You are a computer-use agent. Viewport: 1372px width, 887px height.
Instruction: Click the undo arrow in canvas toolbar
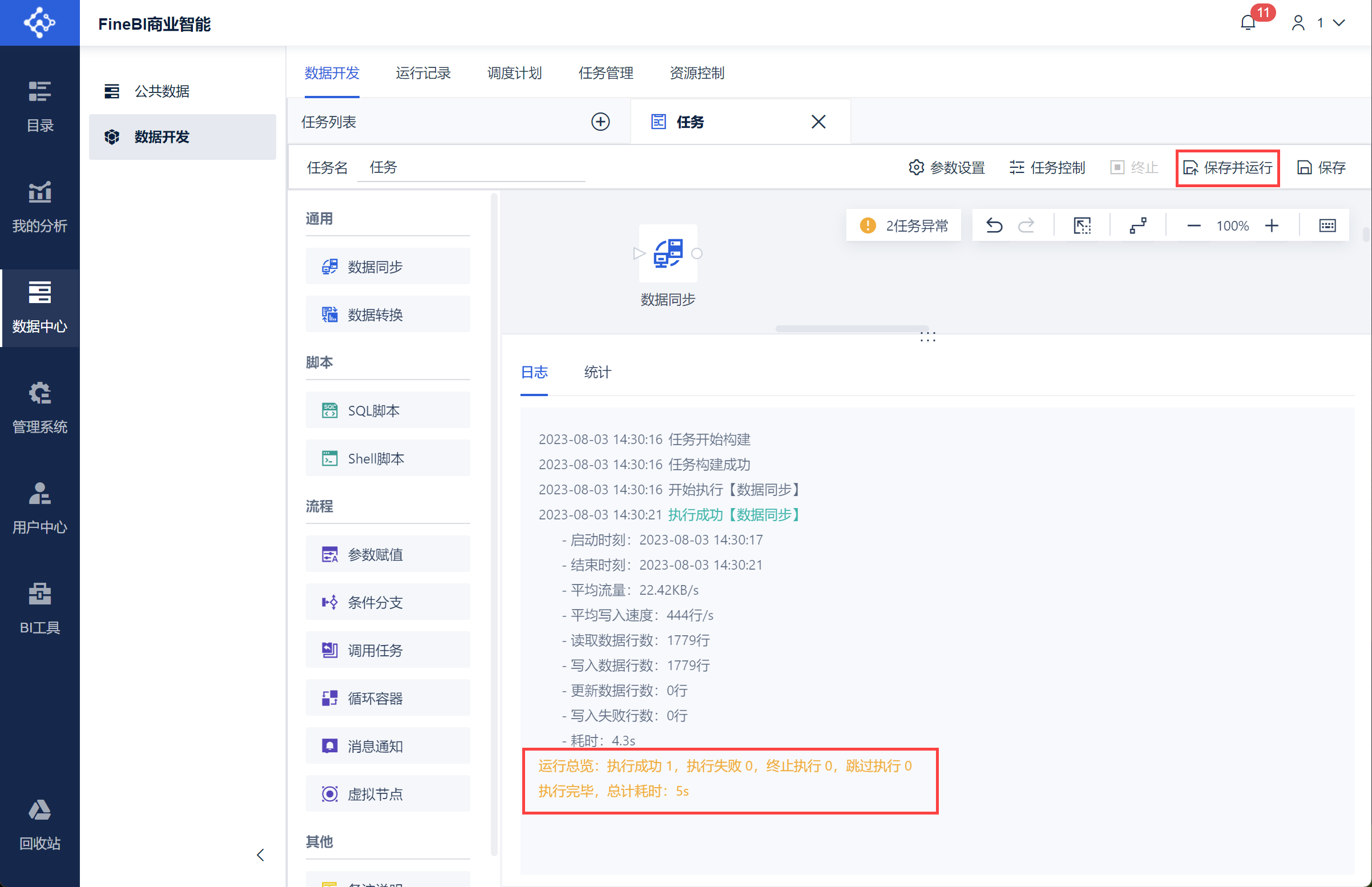click(x=994, y=225)
